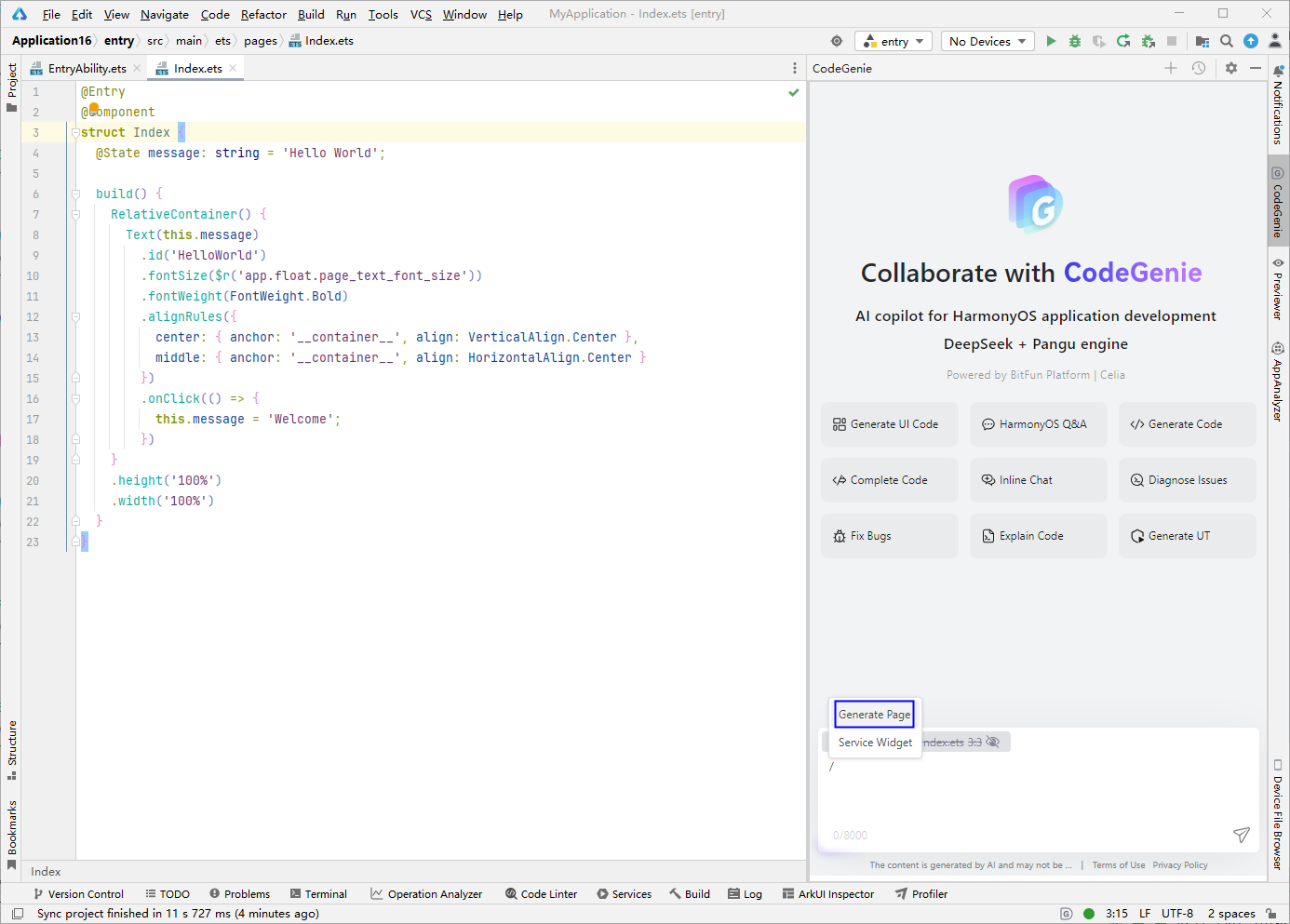Send the CodeGenie message with the paper plane icon
The image size is (1290, 924).
tap(1241, 835)
